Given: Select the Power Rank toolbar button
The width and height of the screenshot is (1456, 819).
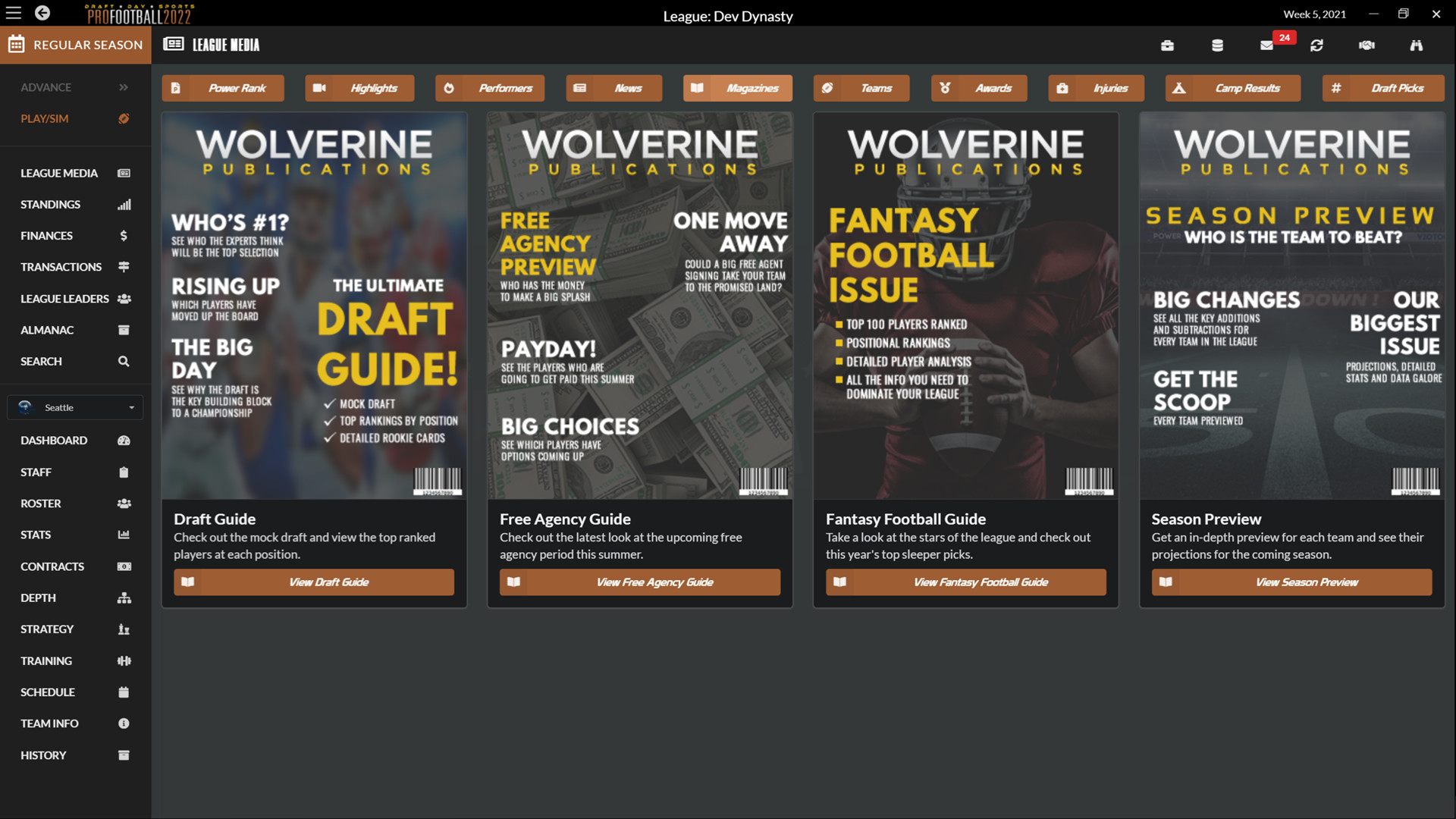Looking at the screenshot, I should 223,88.
